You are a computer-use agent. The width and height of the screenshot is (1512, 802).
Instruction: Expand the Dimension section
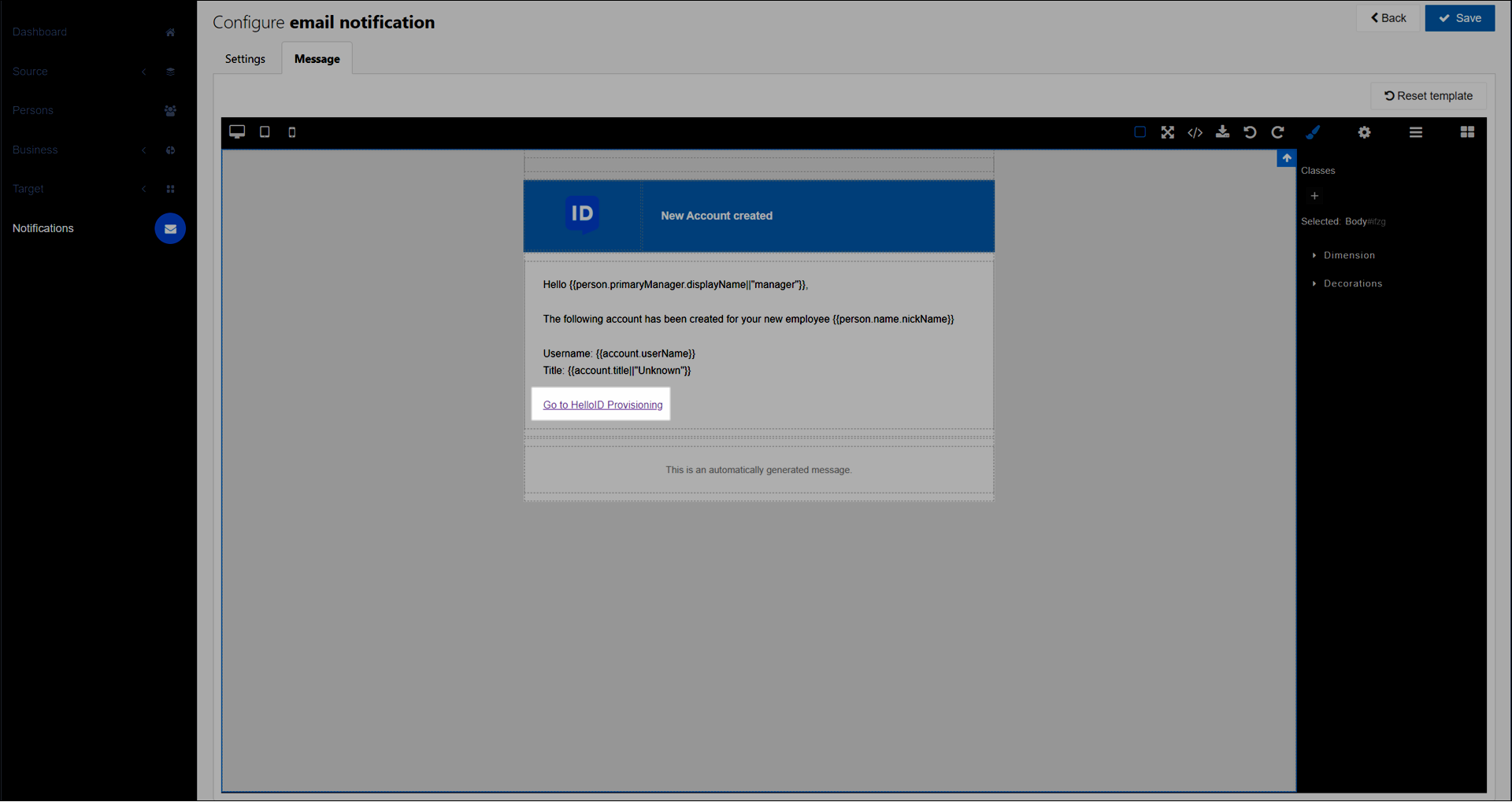[x=1349, y=255]
